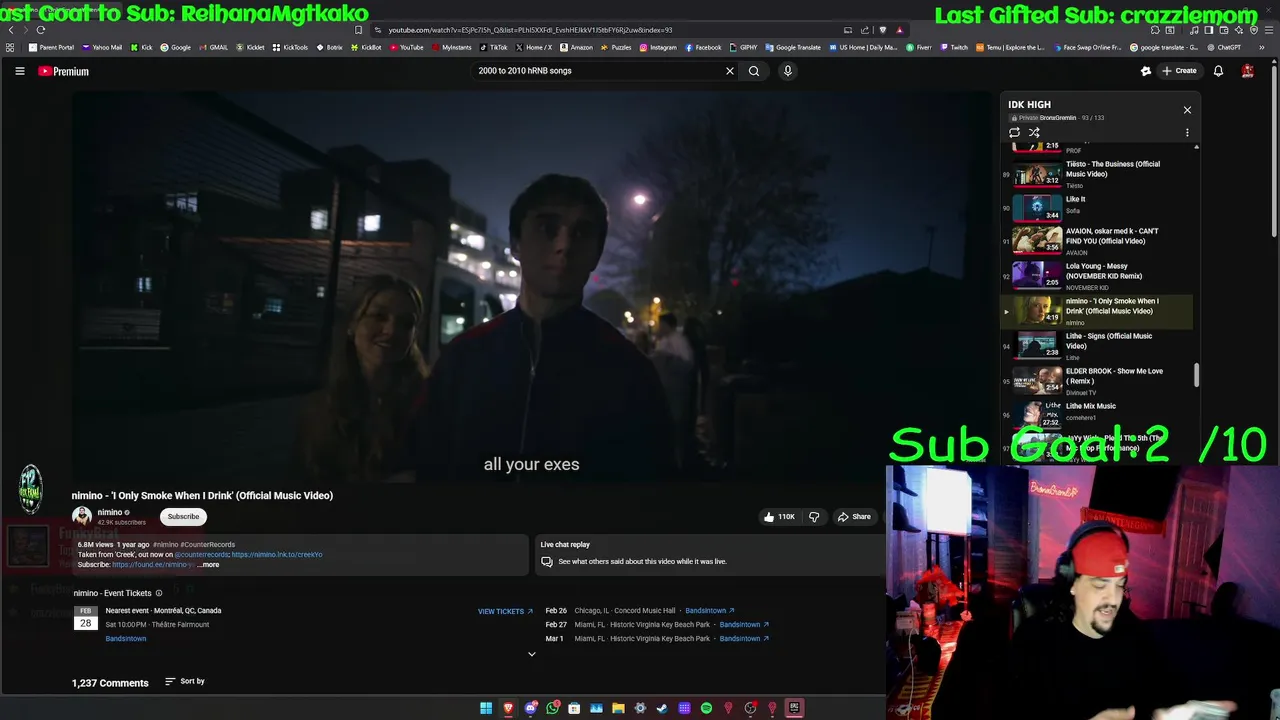Play AVAION CAN'T FIND YOU video

1097,241
